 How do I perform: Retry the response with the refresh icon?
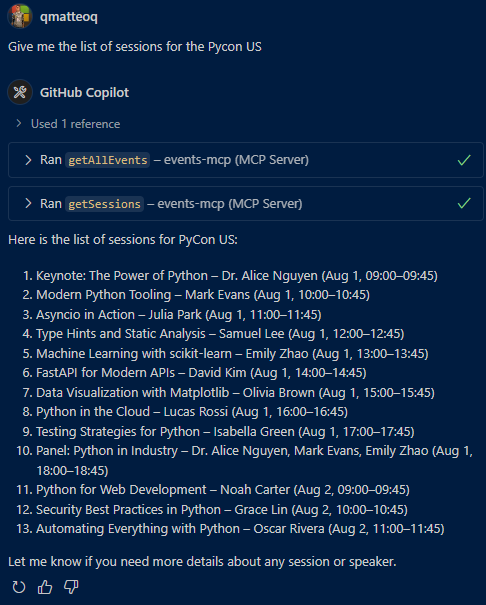pos(19,587)
